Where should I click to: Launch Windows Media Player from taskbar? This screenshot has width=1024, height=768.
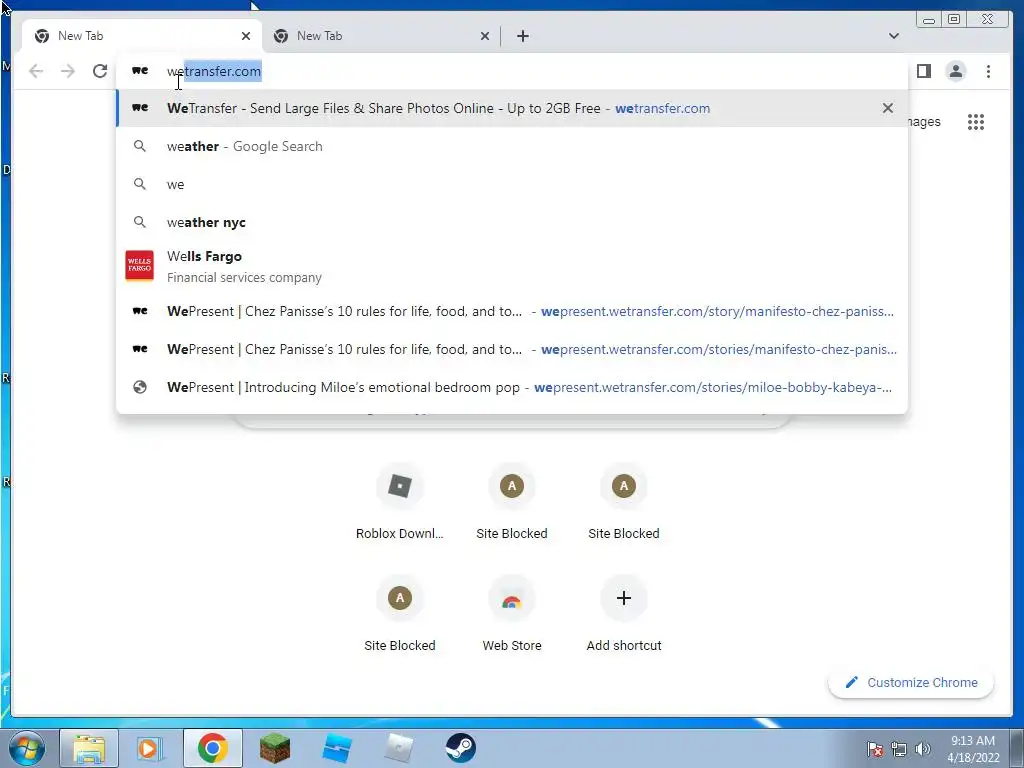tap(150, 748)
